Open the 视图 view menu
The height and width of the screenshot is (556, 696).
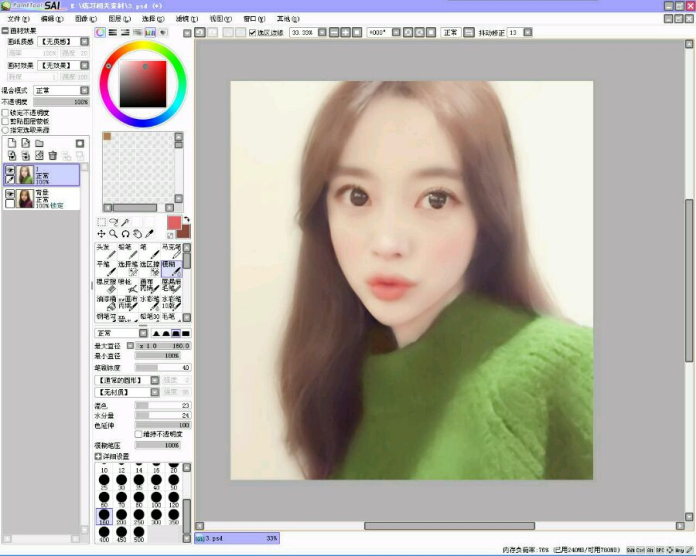tap(221, 19)
